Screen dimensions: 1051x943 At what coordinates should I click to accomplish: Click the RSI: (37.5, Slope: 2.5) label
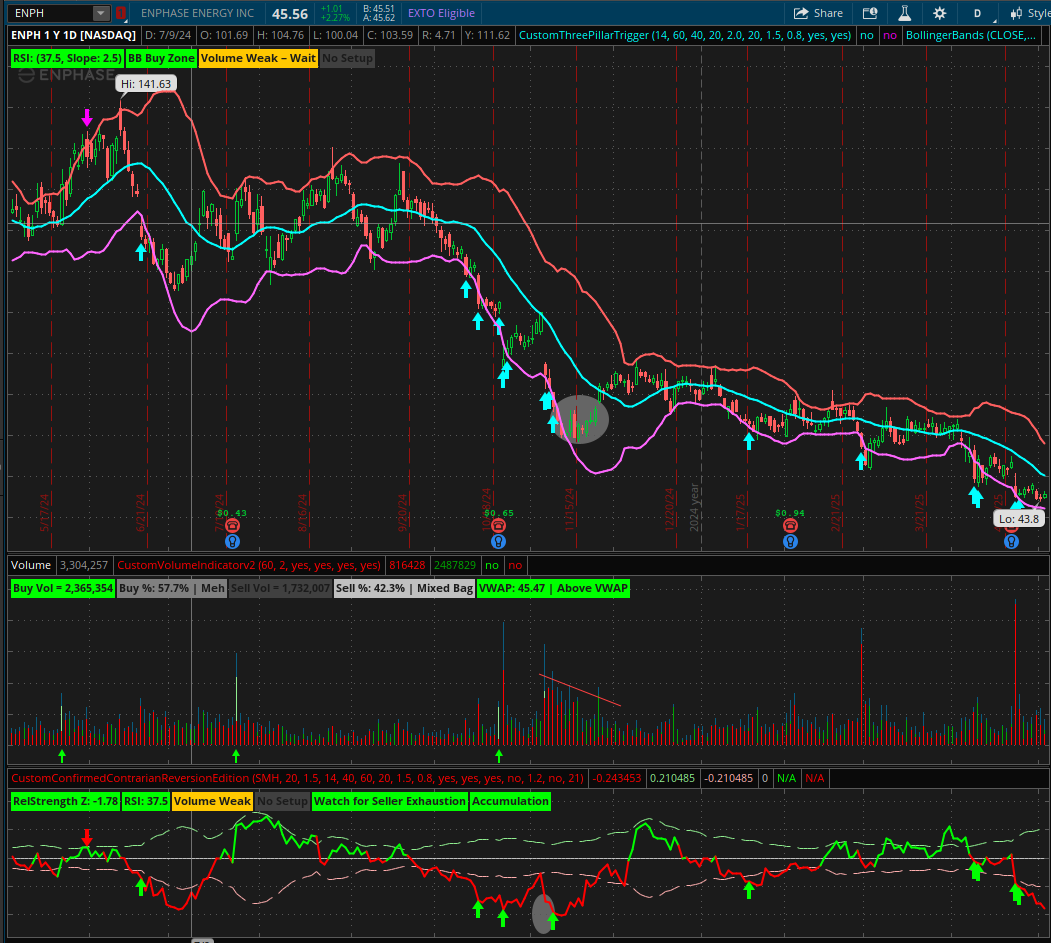[x=67, y=58]
